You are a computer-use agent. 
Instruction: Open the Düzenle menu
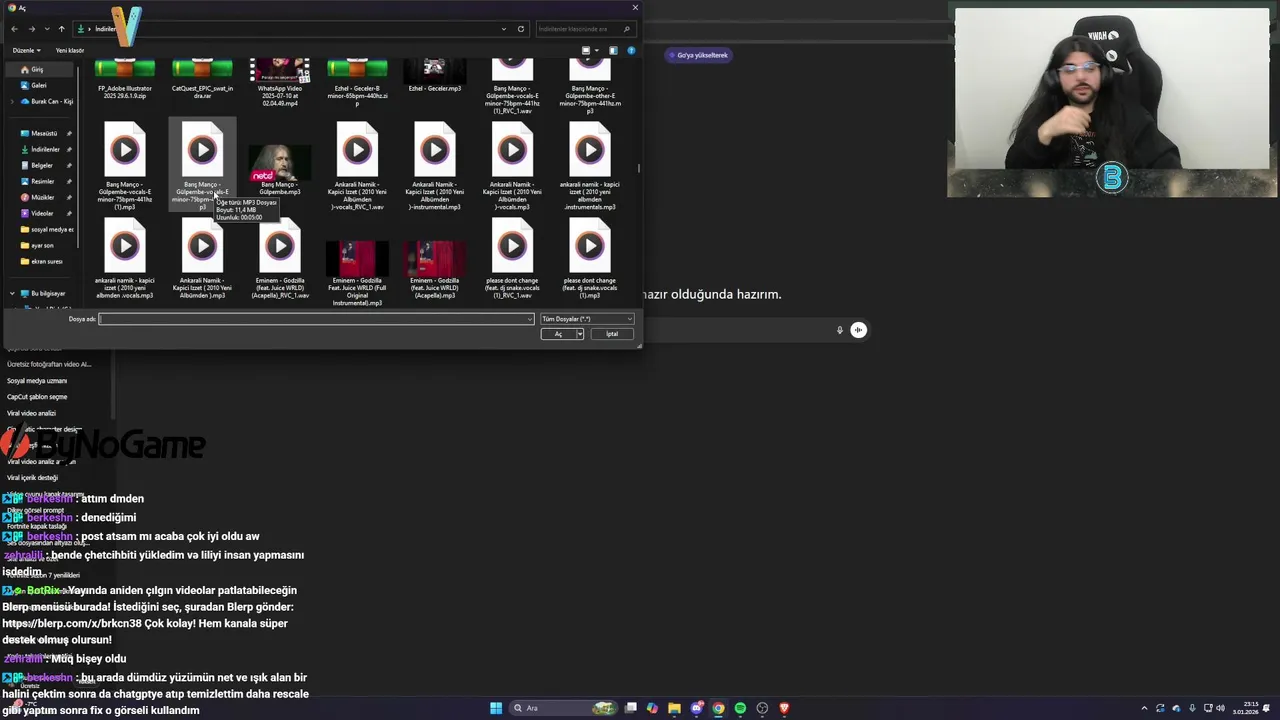pyautogui.click(x=25, y=50)
